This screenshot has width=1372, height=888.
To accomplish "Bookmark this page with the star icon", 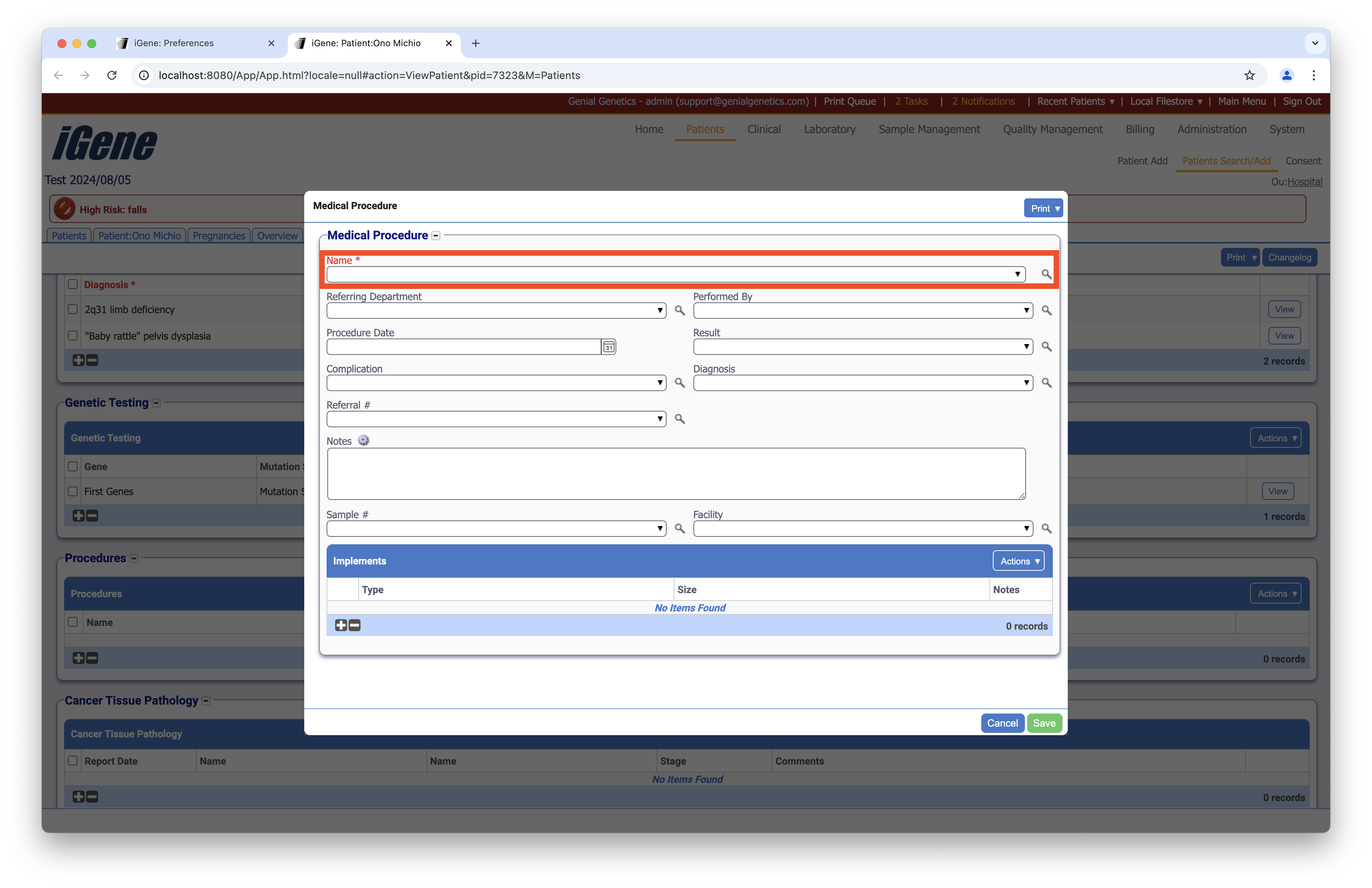I will (1249, 75).
